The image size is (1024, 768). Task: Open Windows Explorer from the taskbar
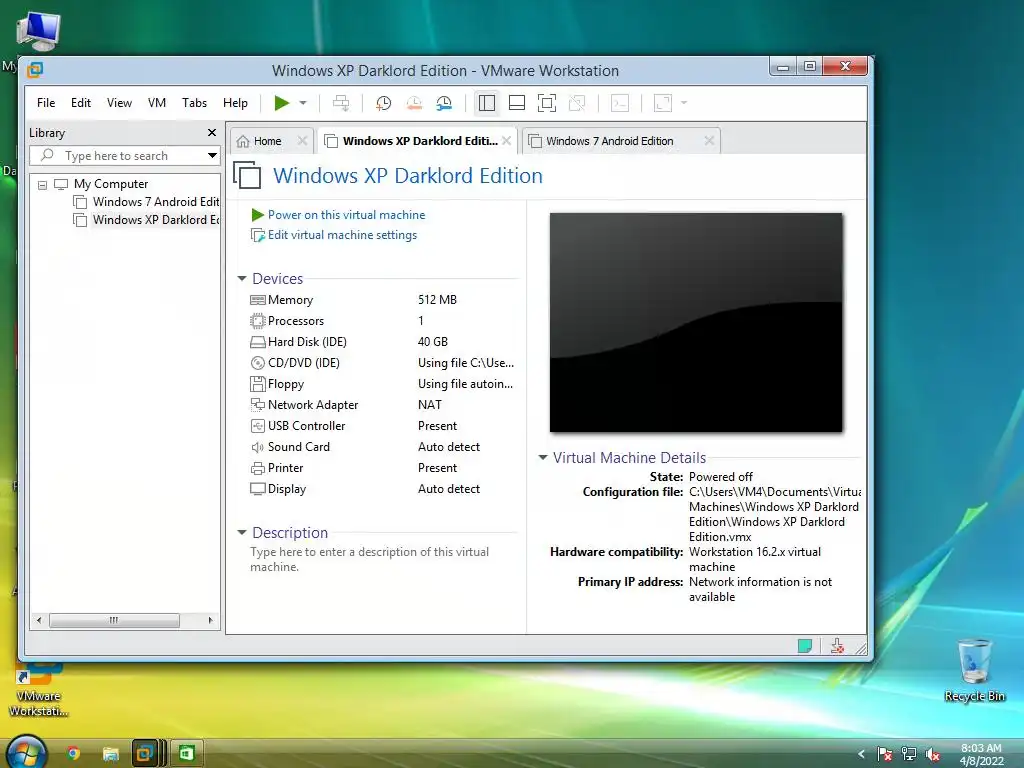coord(110,754)
